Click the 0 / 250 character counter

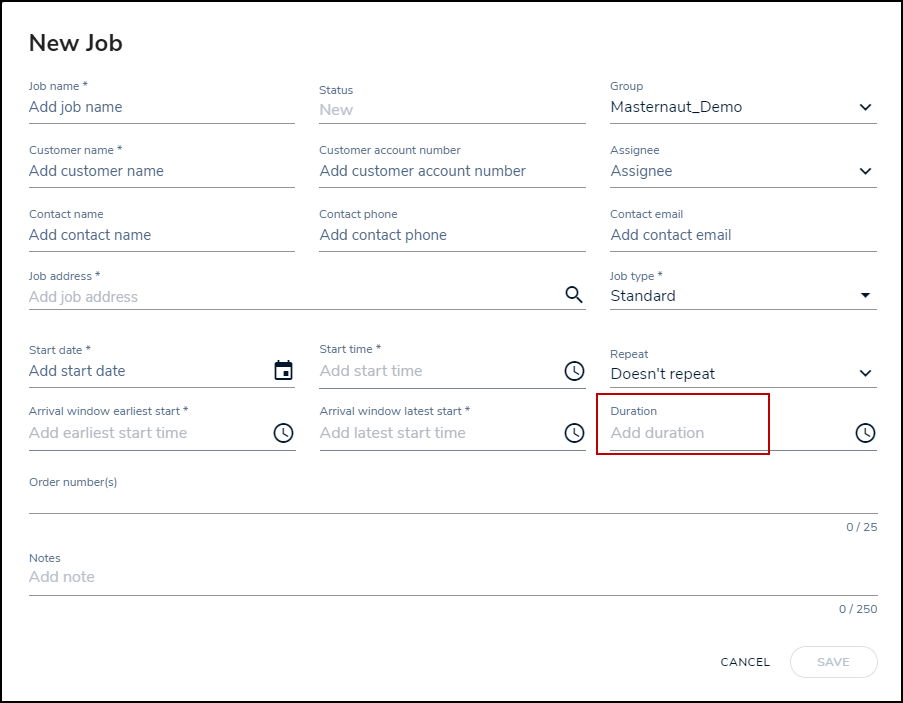coord(858,609)
